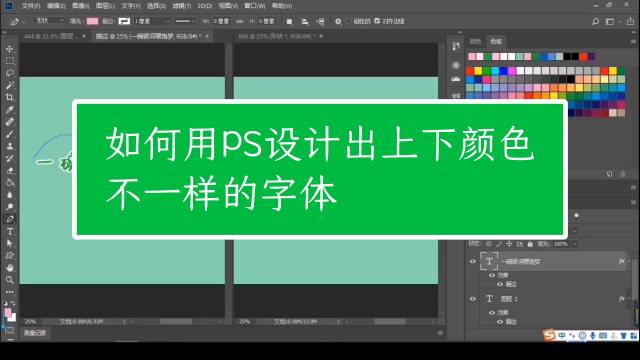Select the Zoom tool
Screen dimensions: 640x360
tap(10, 280)
